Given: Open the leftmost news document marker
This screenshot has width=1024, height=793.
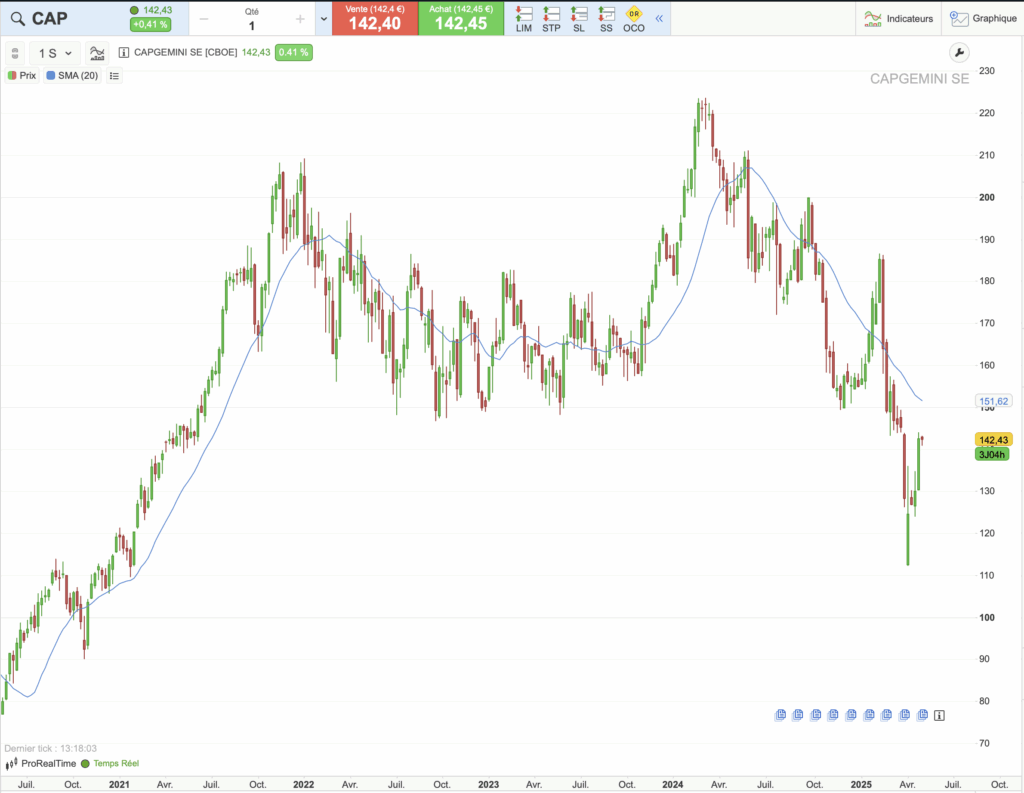Looking at the screenshot, I should [780, 715].
